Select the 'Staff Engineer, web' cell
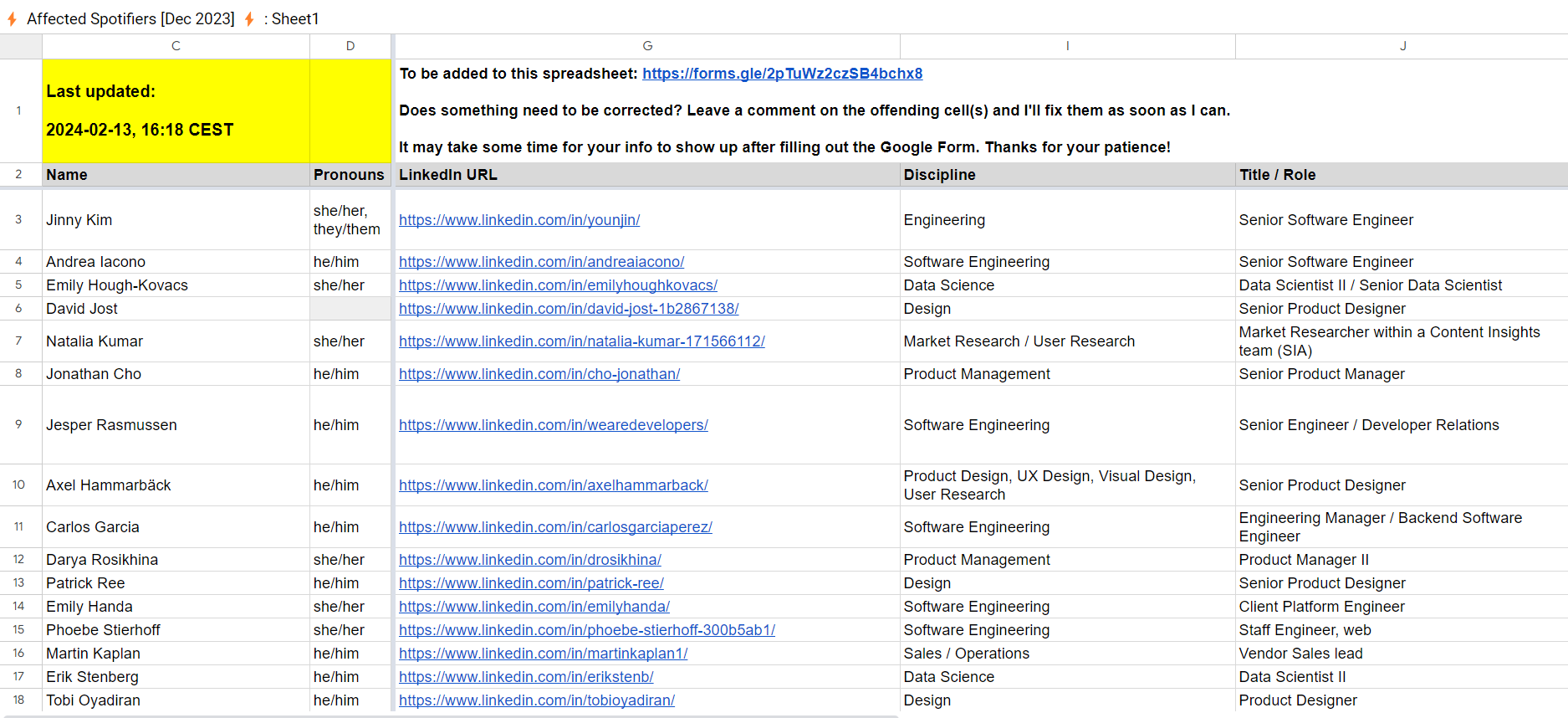This screenshot has height=718, width=1568. [x=1402, y=630]
